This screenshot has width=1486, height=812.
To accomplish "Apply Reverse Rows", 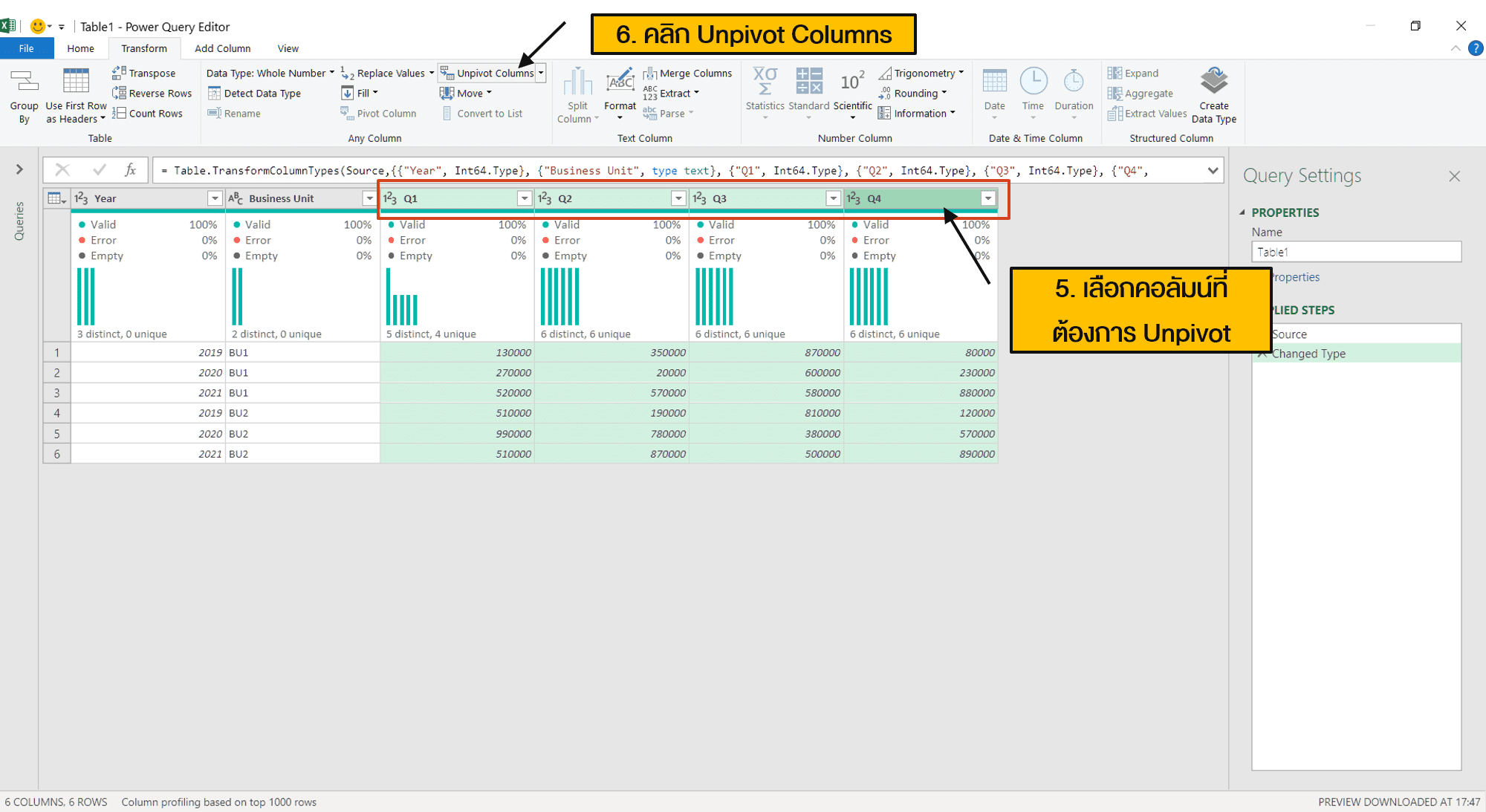I will click(x=152, y=92).
